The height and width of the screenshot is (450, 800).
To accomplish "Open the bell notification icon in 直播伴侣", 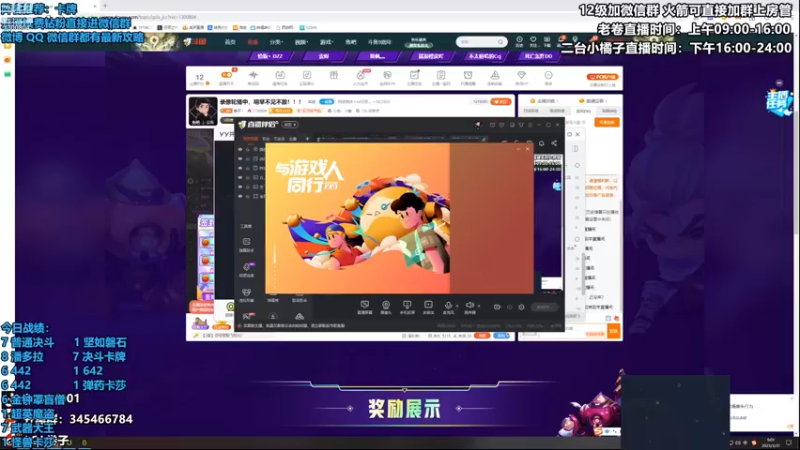I will [541, 143].
